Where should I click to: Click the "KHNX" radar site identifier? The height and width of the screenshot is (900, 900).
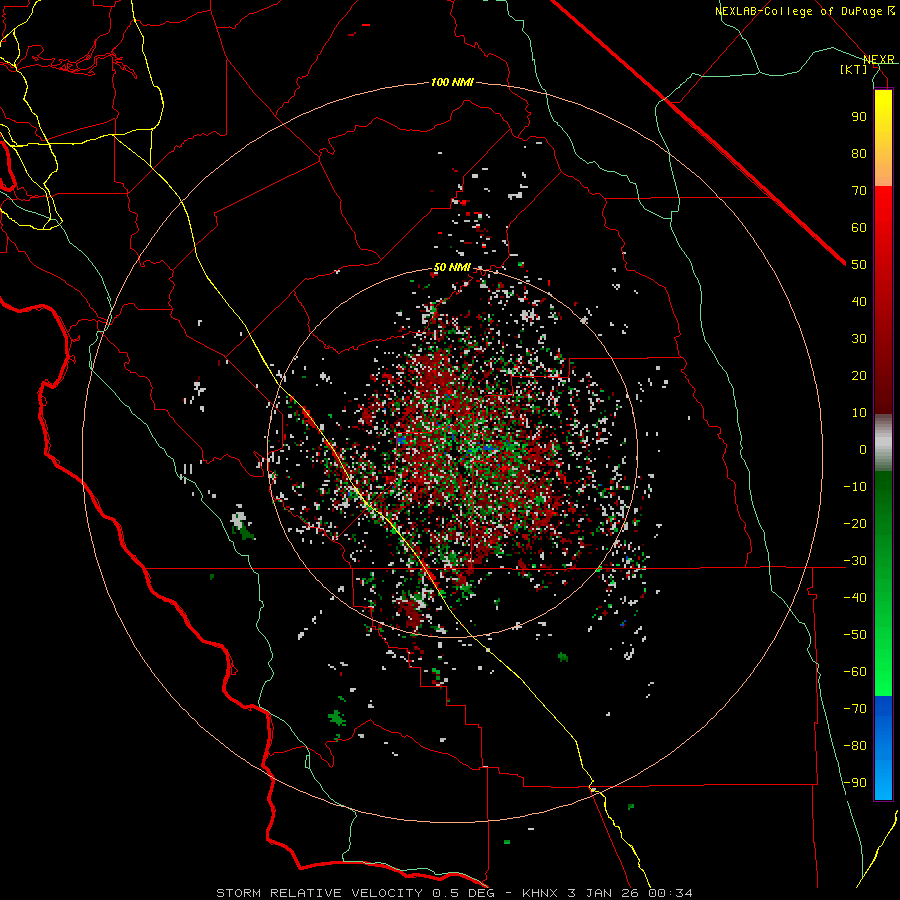542,893
